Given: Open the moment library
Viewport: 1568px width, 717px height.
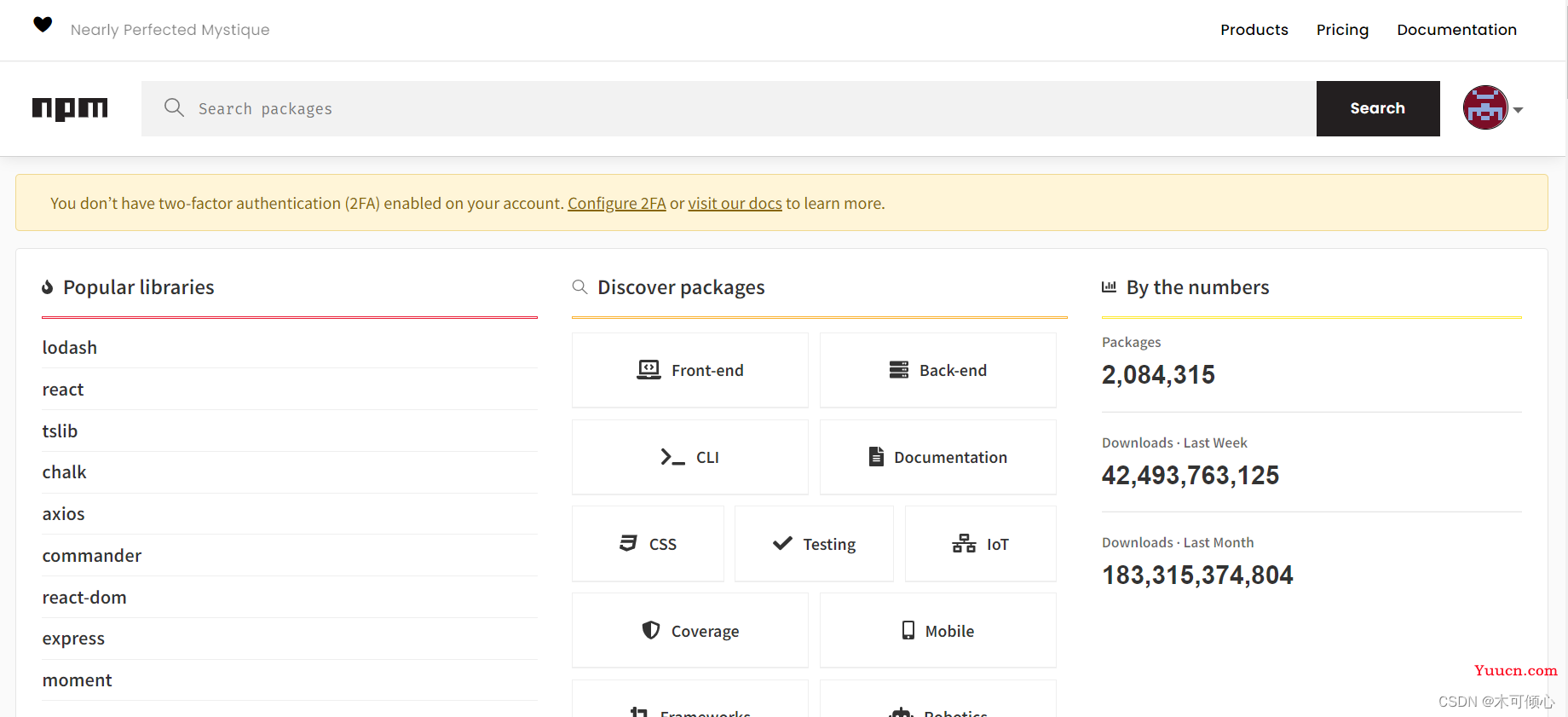Looking at the screenshot, I should coord(78,680).
